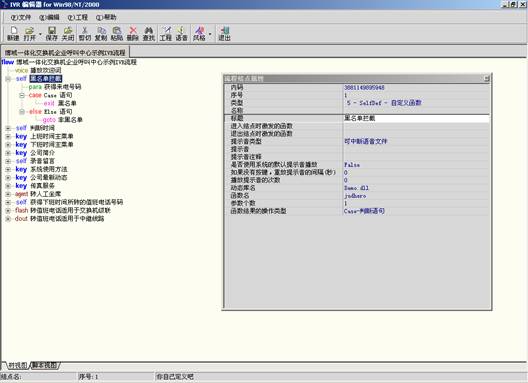Click the 查找 (Find) binoculars icon
The height and width of the screenshot is (383, 528).
click(x=148, y=34)
